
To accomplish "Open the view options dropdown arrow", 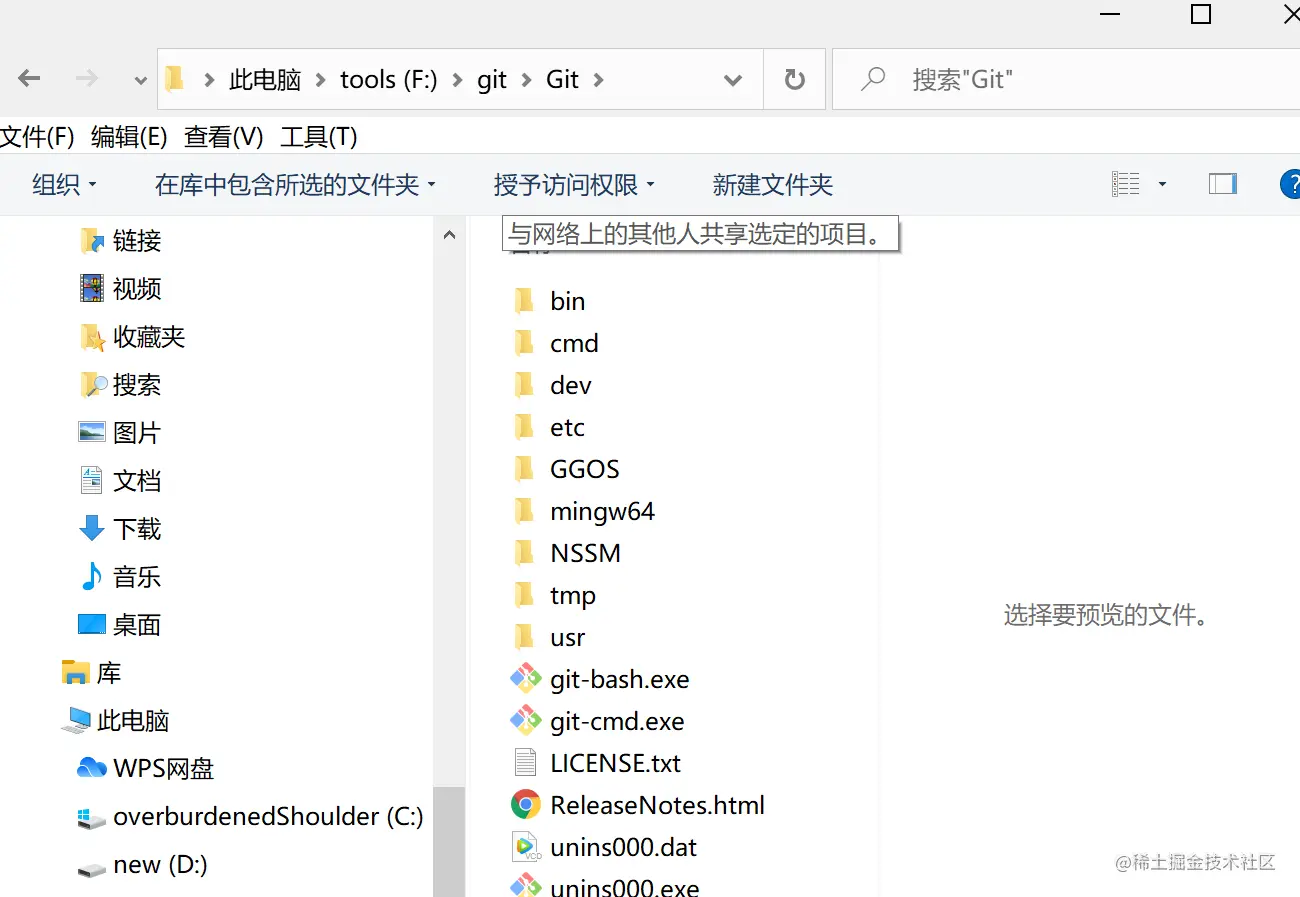I will point(1162,184).
